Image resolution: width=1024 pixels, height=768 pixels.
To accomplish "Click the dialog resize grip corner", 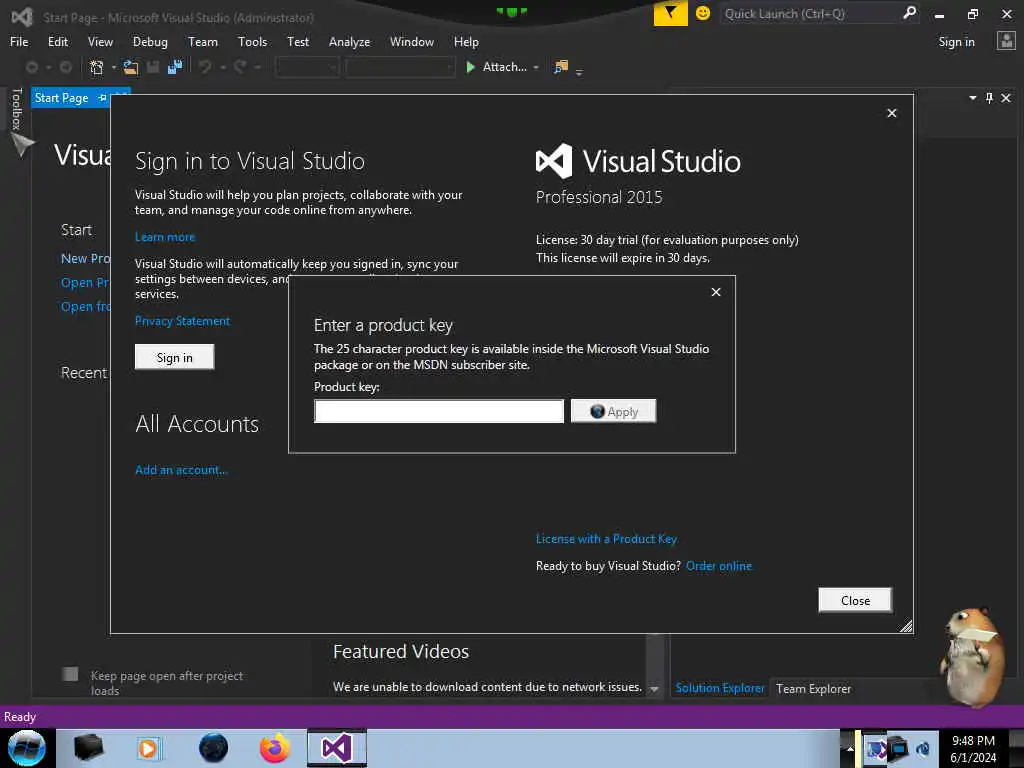I will [x=906, y=627].
